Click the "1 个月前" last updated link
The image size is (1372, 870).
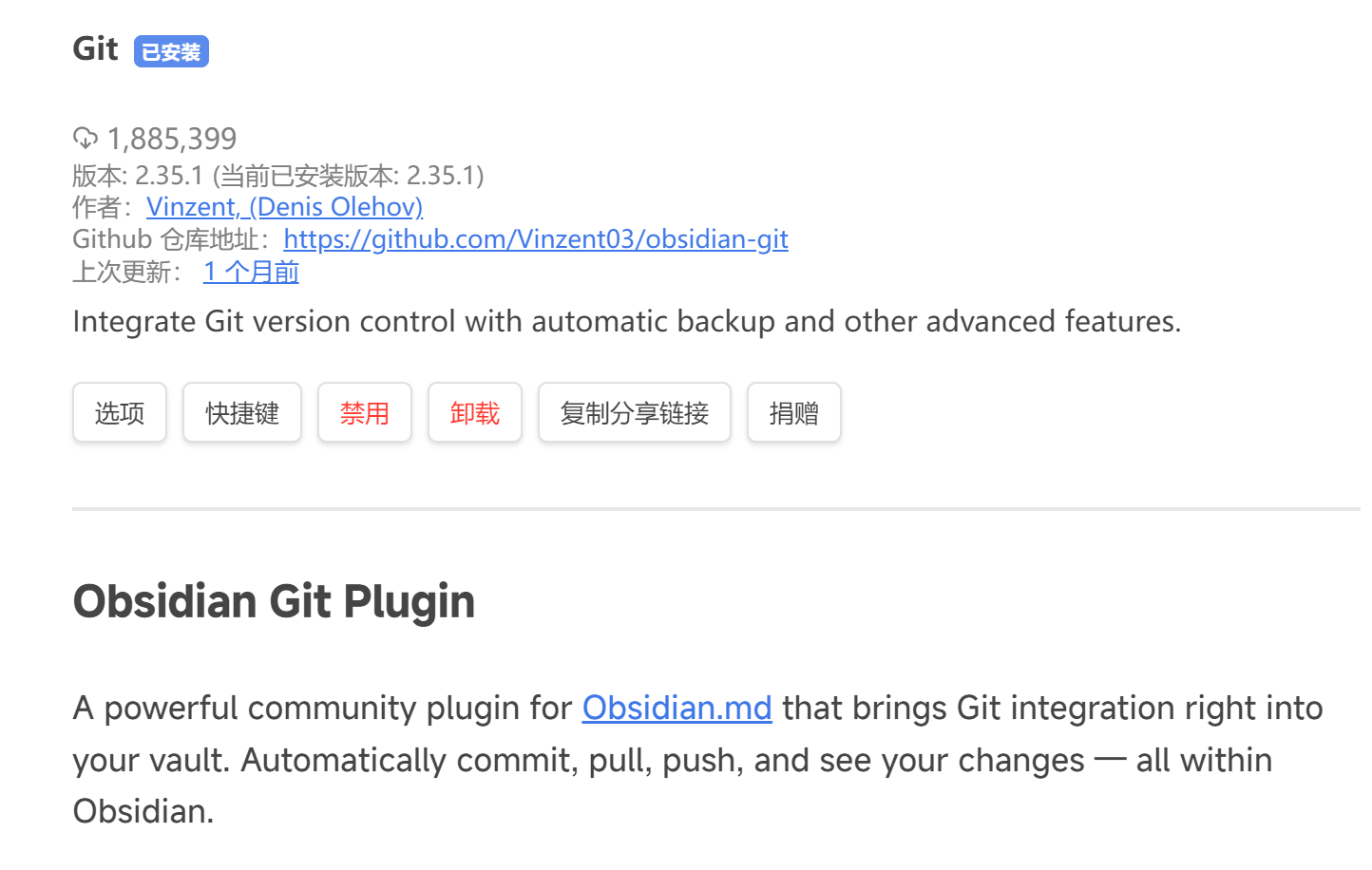click(251, 273)
